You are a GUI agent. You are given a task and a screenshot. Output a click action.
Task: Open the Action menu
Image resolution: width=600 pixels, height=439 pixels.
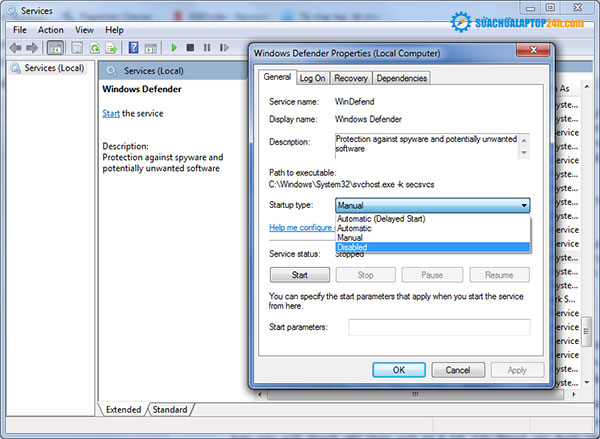coord(51,30)
